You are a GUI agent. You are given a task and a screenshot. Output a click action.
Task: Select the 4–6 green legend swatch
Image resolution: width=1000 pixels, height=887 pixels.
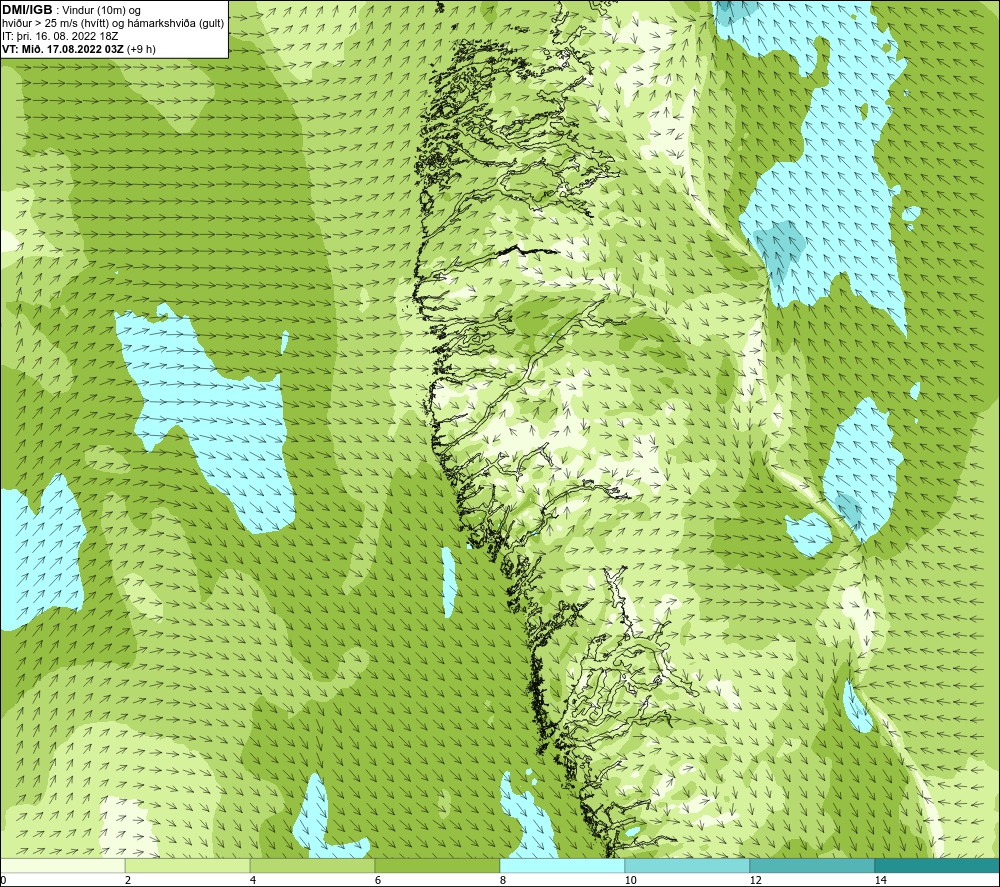(x=312, y=865)
